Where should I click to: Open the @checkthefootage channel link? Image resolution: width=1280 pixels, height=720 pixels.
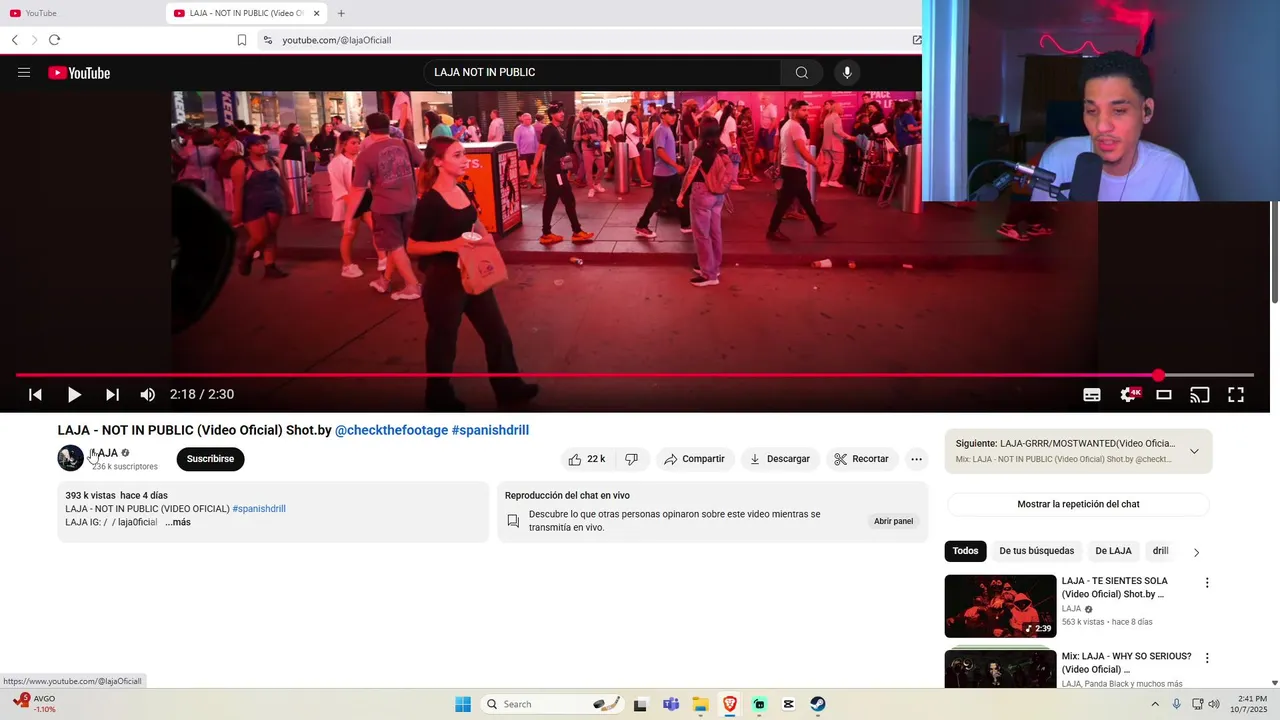pos(391,430)
